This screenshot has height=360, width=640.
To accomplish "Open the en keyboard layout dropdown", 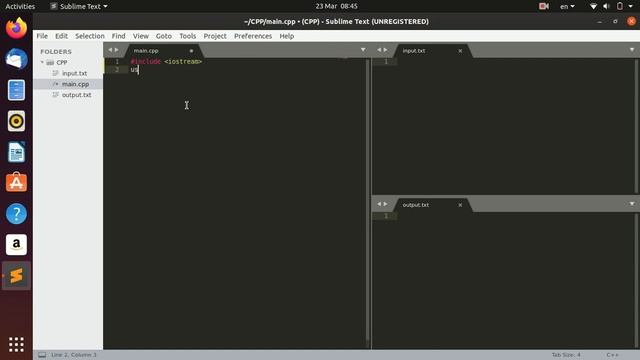I will click(567, 6).
